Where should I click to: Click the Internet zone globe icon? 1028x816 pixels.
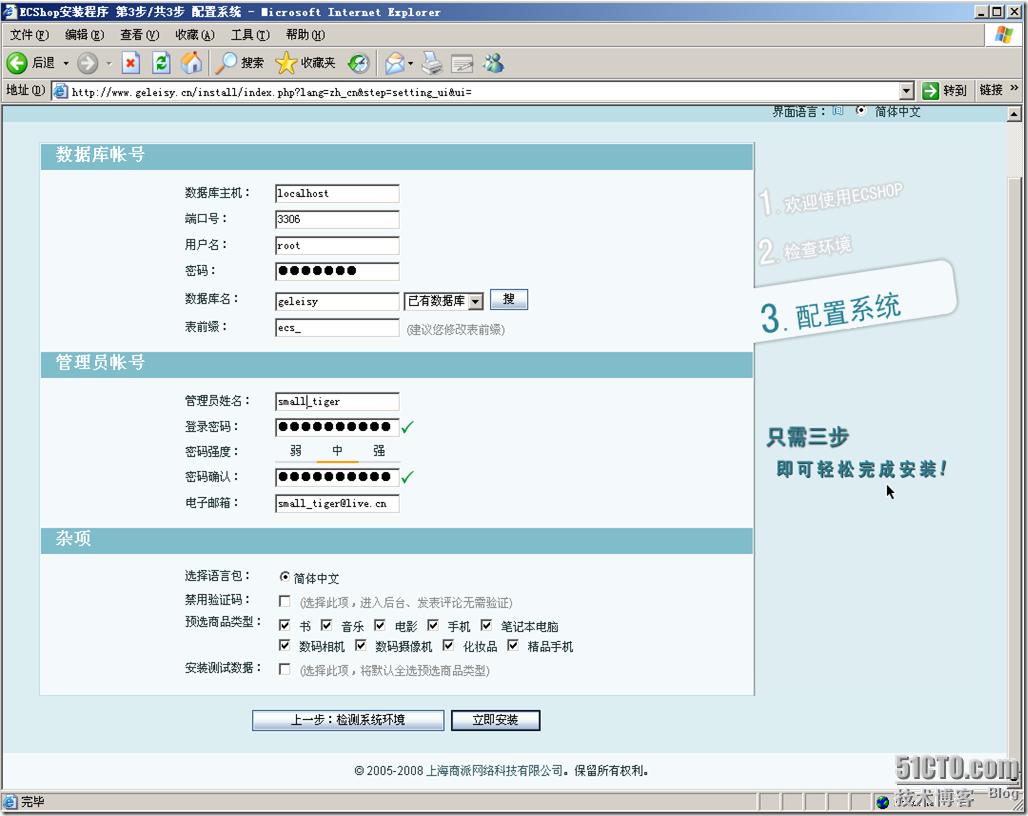pyautogui.click(x=882, y=802)
